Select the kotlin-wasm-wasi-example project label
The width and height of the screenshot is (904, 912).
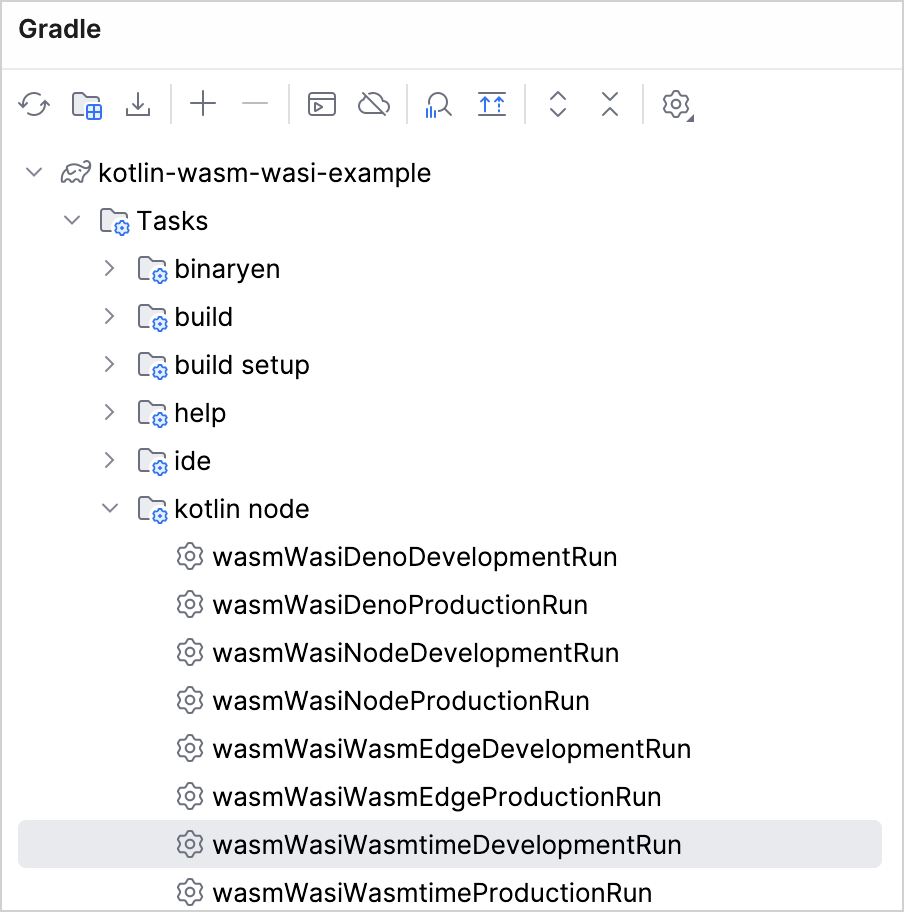pos(265,173)
